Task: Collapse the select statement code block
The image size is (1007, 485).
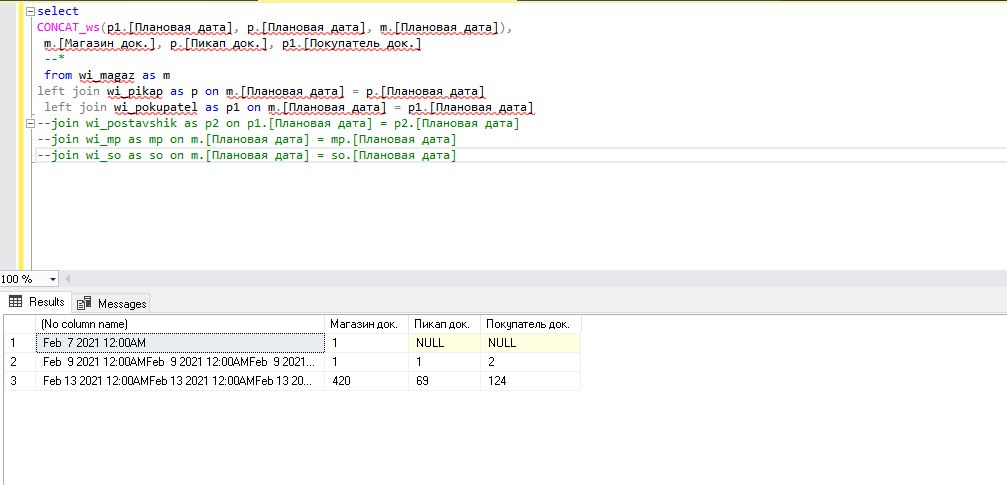Action: (29, 11)
